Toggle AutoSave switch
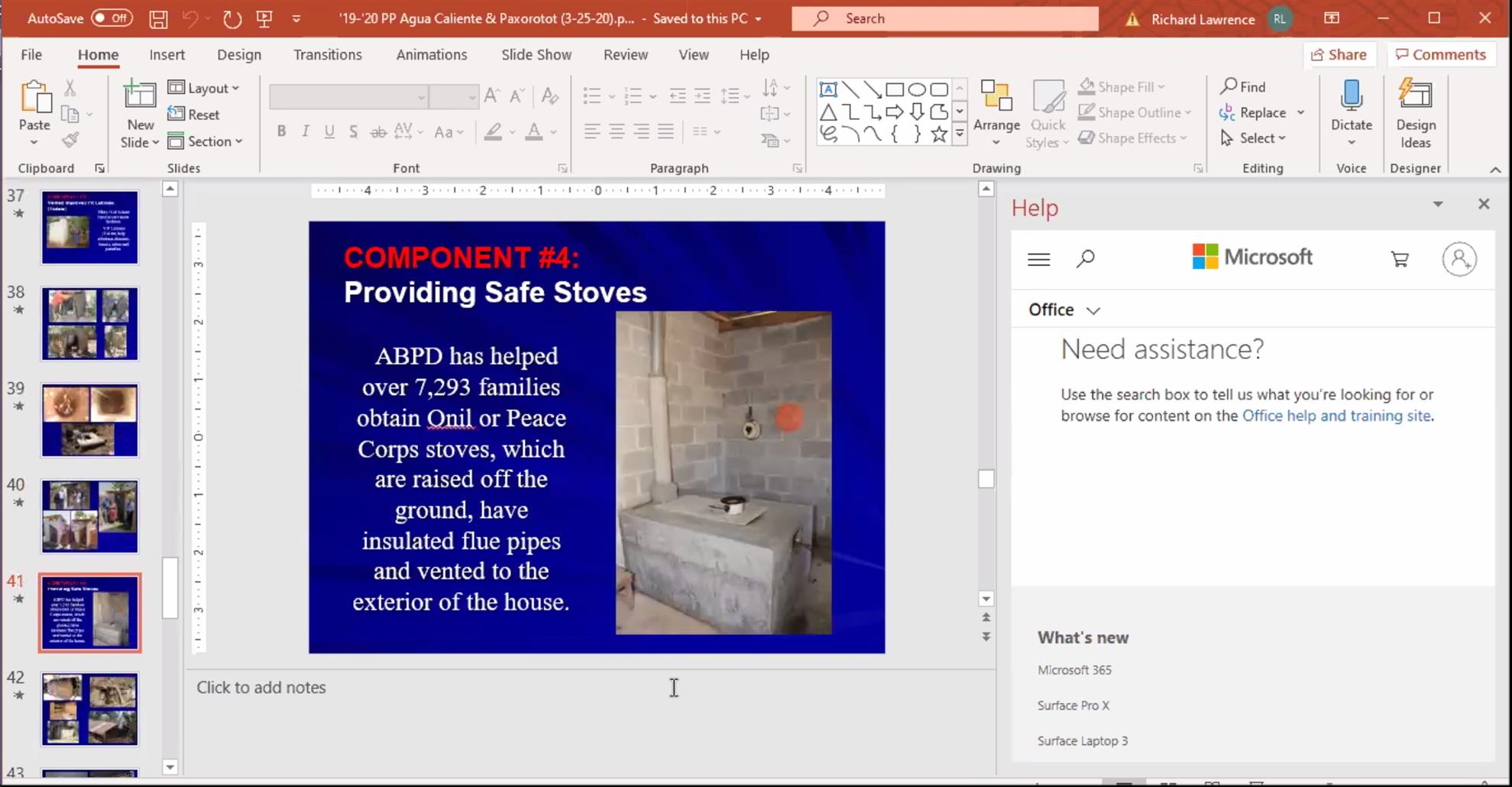Viewport: 1512px width, 787px height. point(112,18)
